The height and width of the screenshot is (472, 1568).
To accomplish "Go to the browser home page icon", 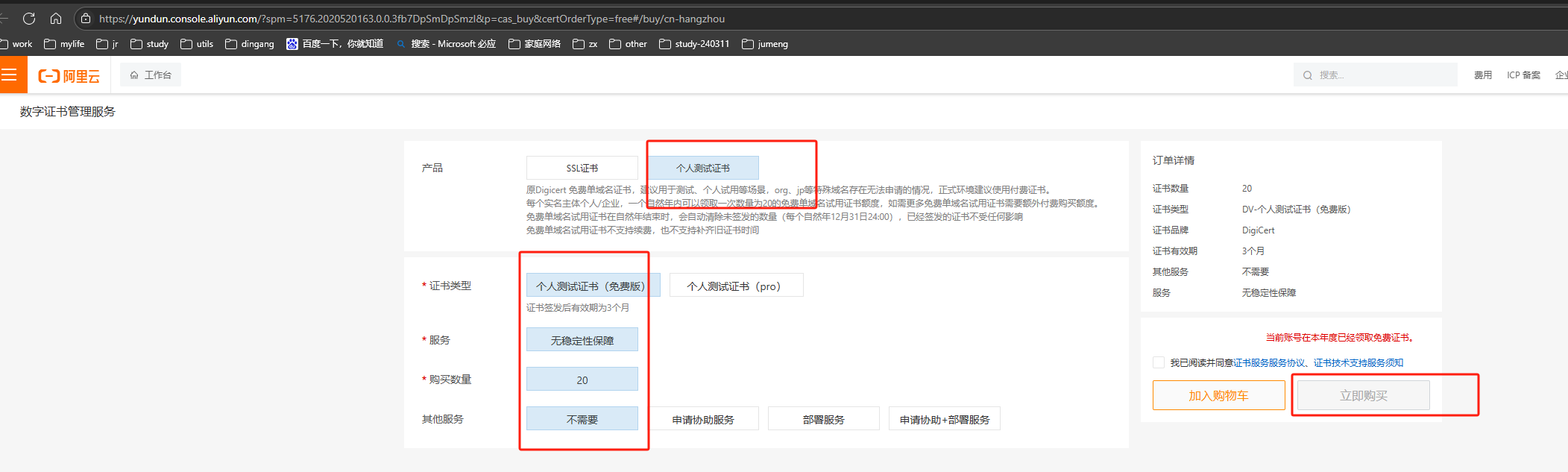I will pos(56,19).
